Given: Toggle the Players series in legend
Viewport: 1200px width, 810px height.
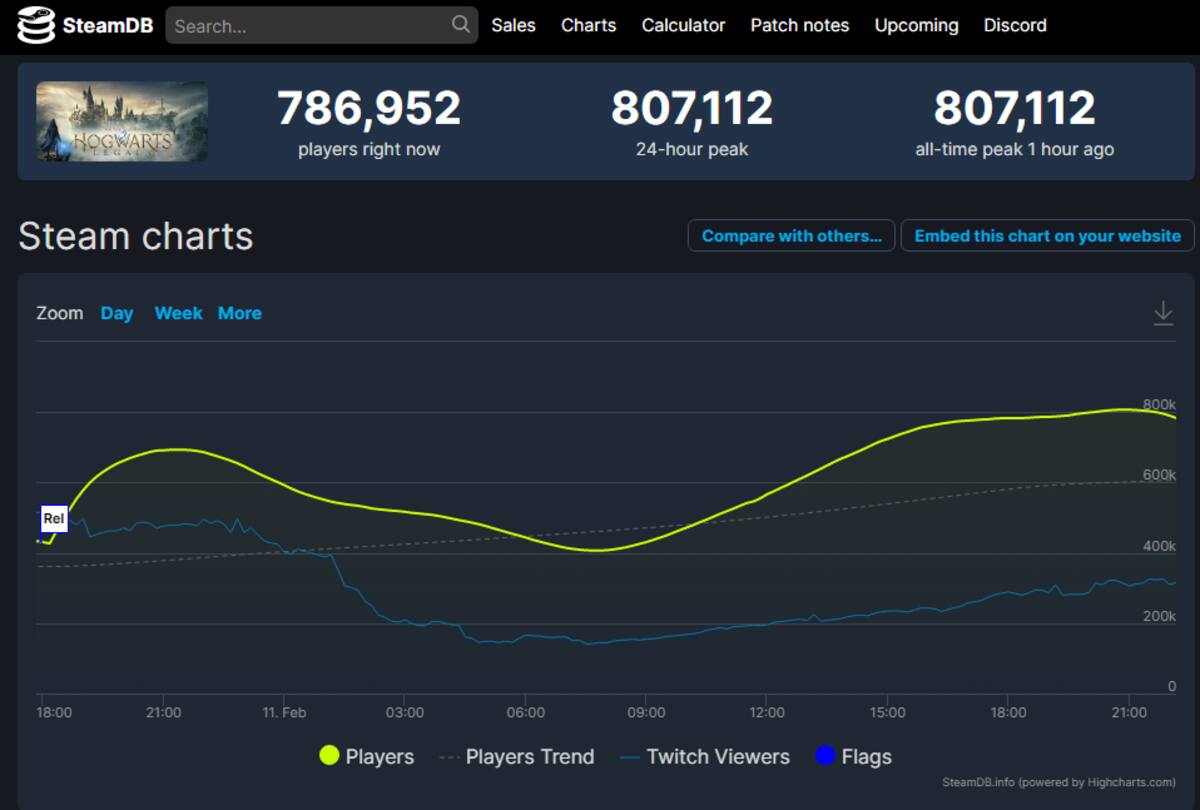Looking at the screenshot, I should 366,757.
